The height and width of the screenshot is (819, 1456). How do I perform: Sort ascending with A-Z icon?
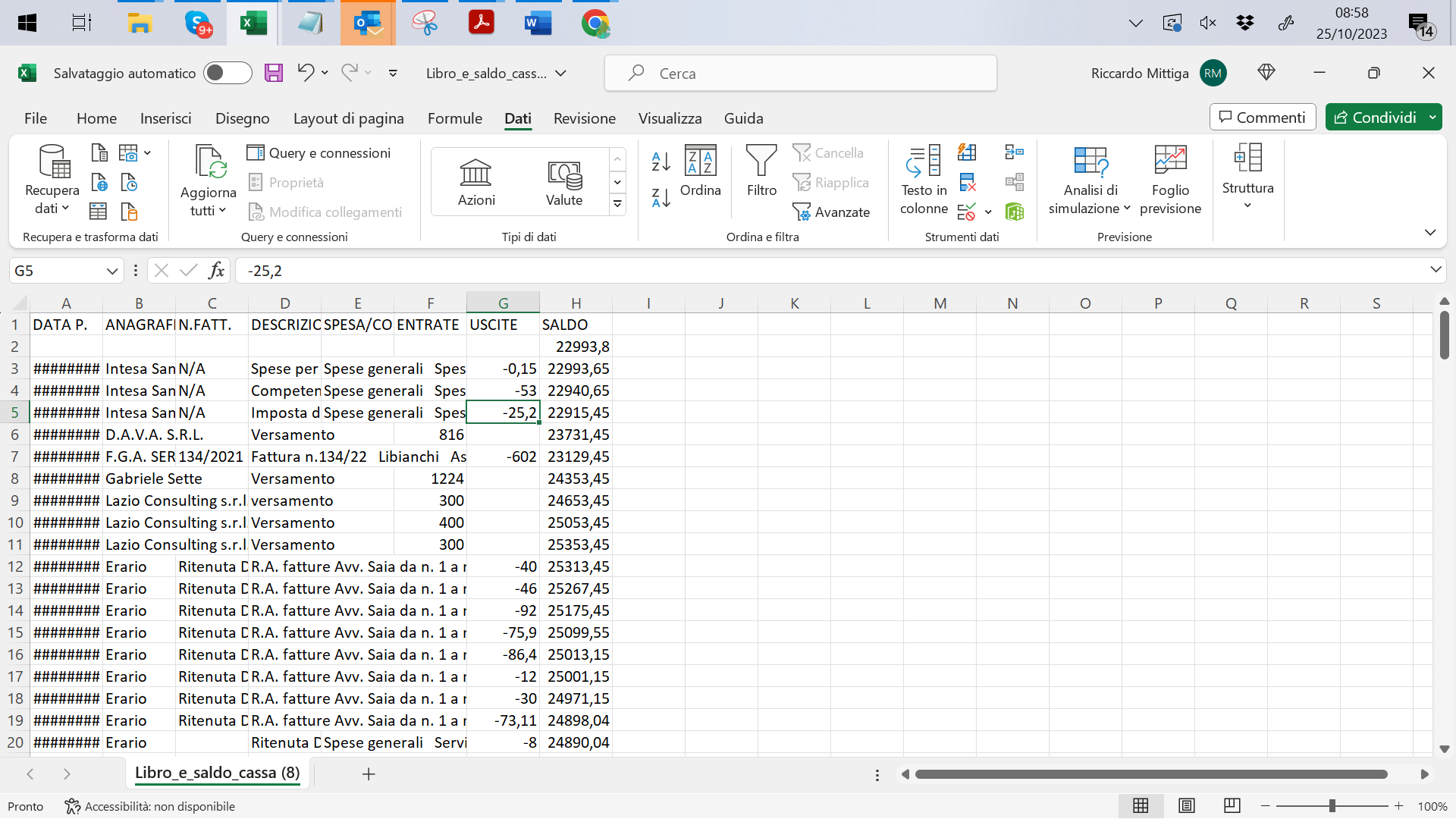coord(661,161)
